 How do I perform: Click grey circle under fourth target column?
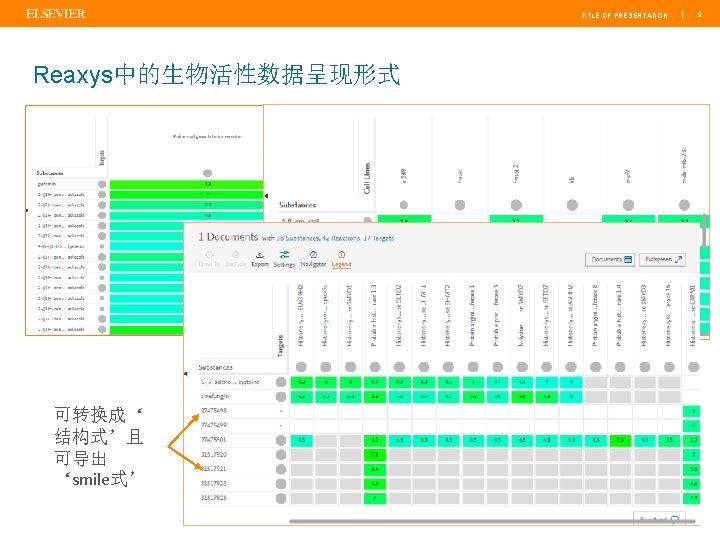(375, 366)
